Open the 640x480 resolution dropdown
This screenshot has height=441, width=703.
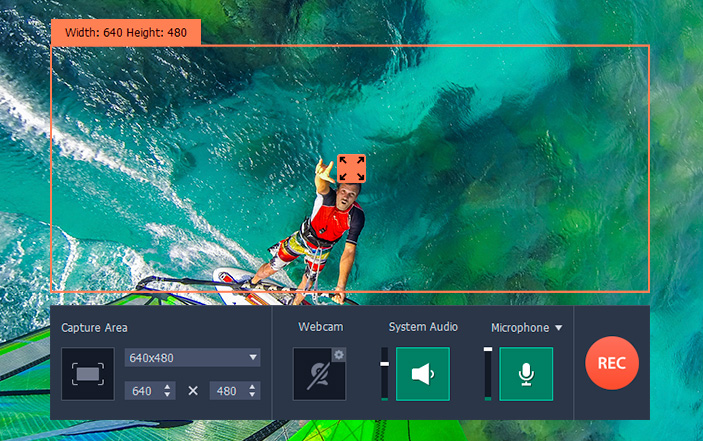(192, 357)
